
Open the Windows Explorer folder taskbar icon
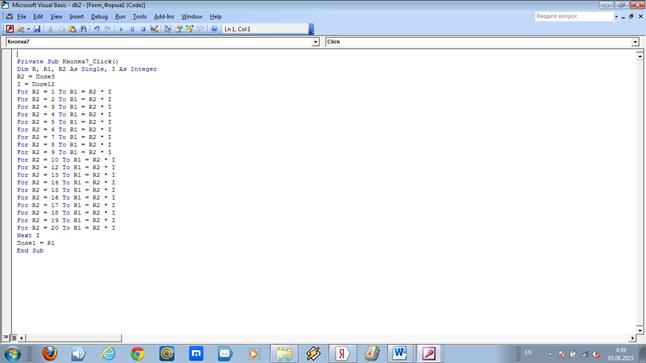coord(284,354)
